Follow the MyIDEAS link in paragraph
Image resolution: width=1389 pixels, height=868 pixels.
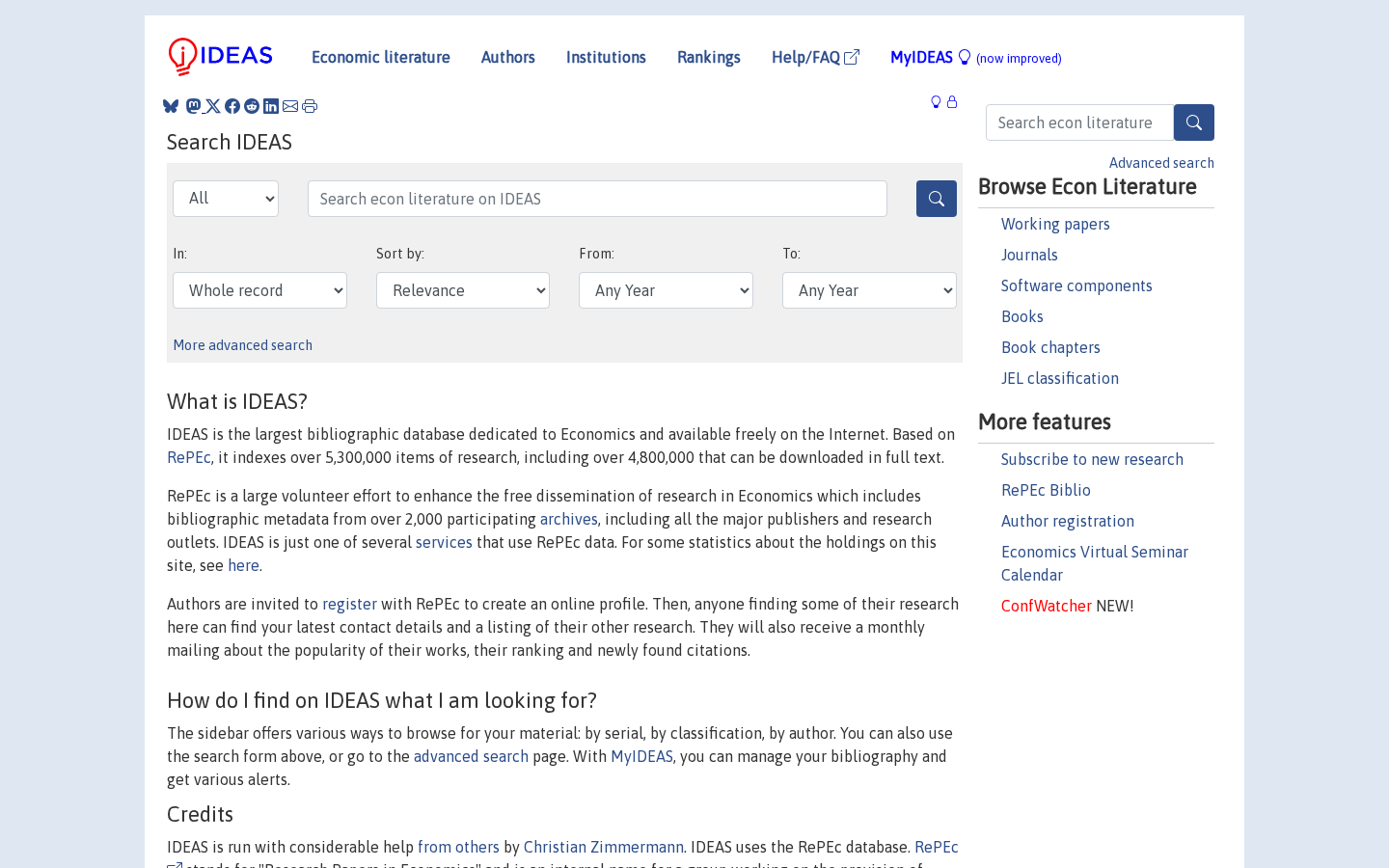pos(641,756)
